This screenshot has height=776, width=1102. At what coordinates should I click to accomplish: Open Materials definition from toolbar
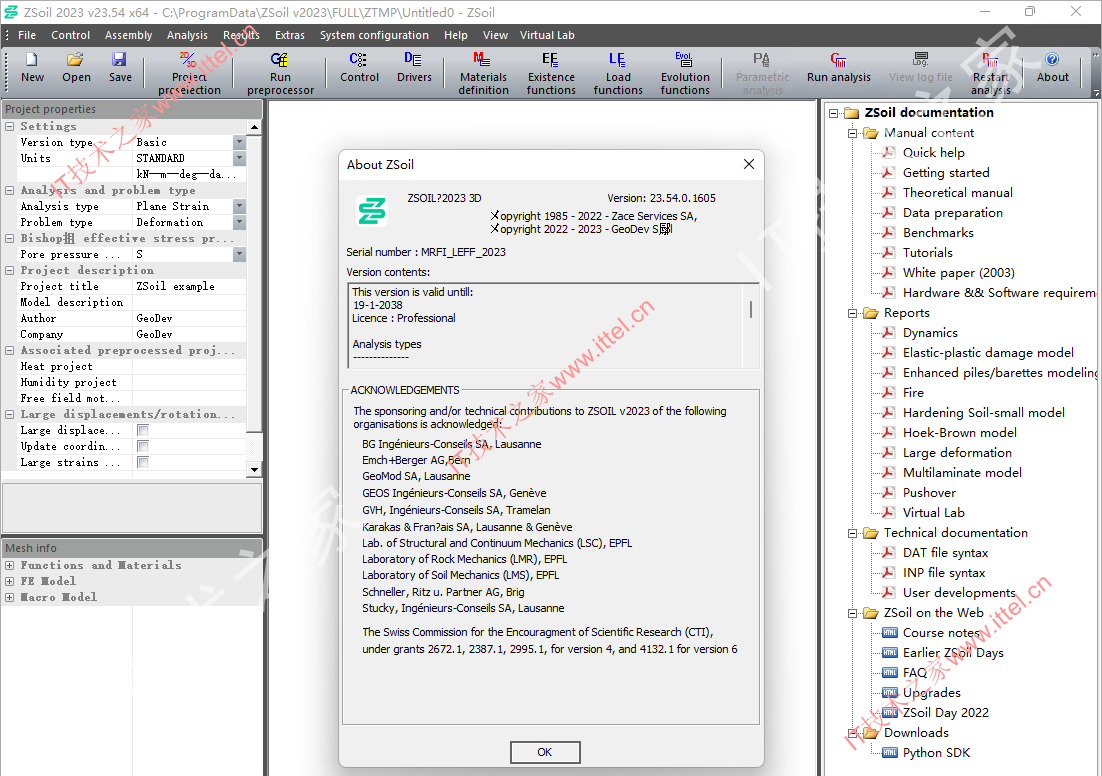pos(483,74)
